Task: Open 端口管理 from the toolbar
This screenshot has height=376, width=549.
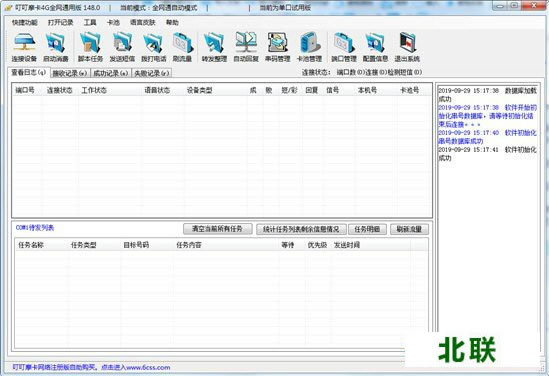Action: (344, 48)
